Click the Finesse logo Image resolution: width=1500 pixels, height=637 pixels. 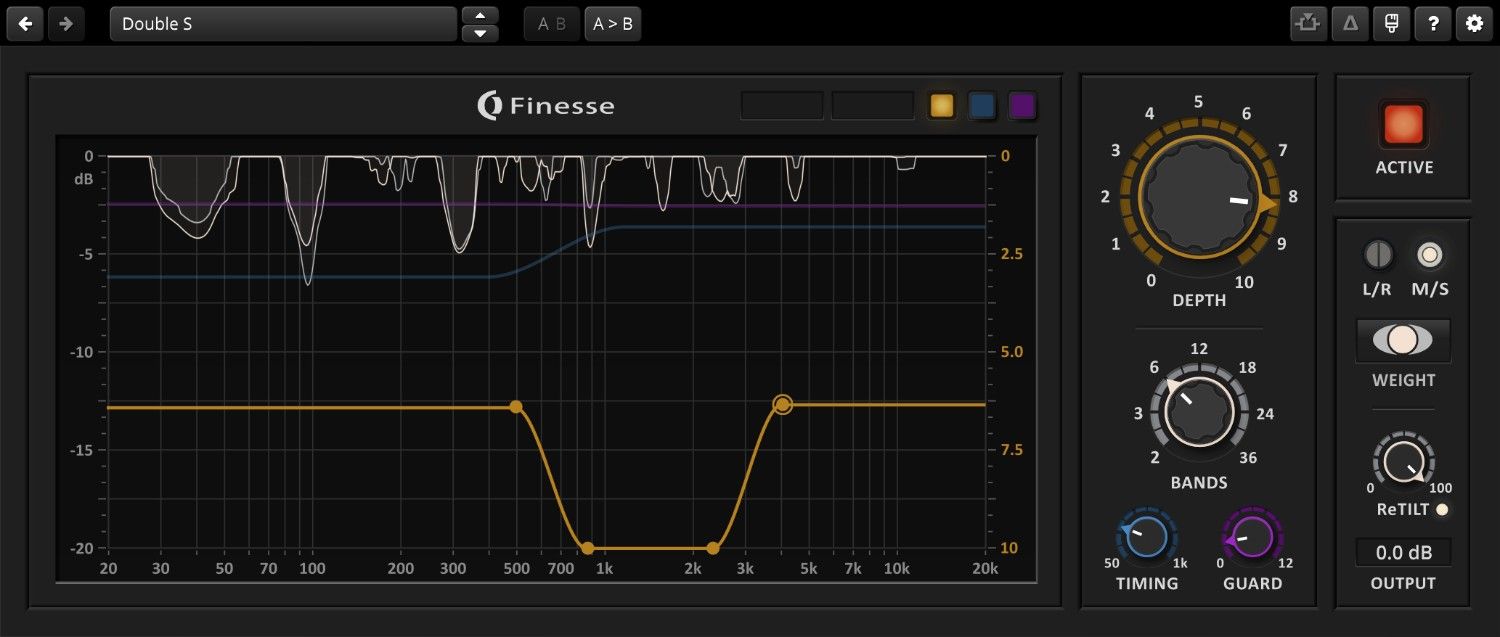click(546, 106)
